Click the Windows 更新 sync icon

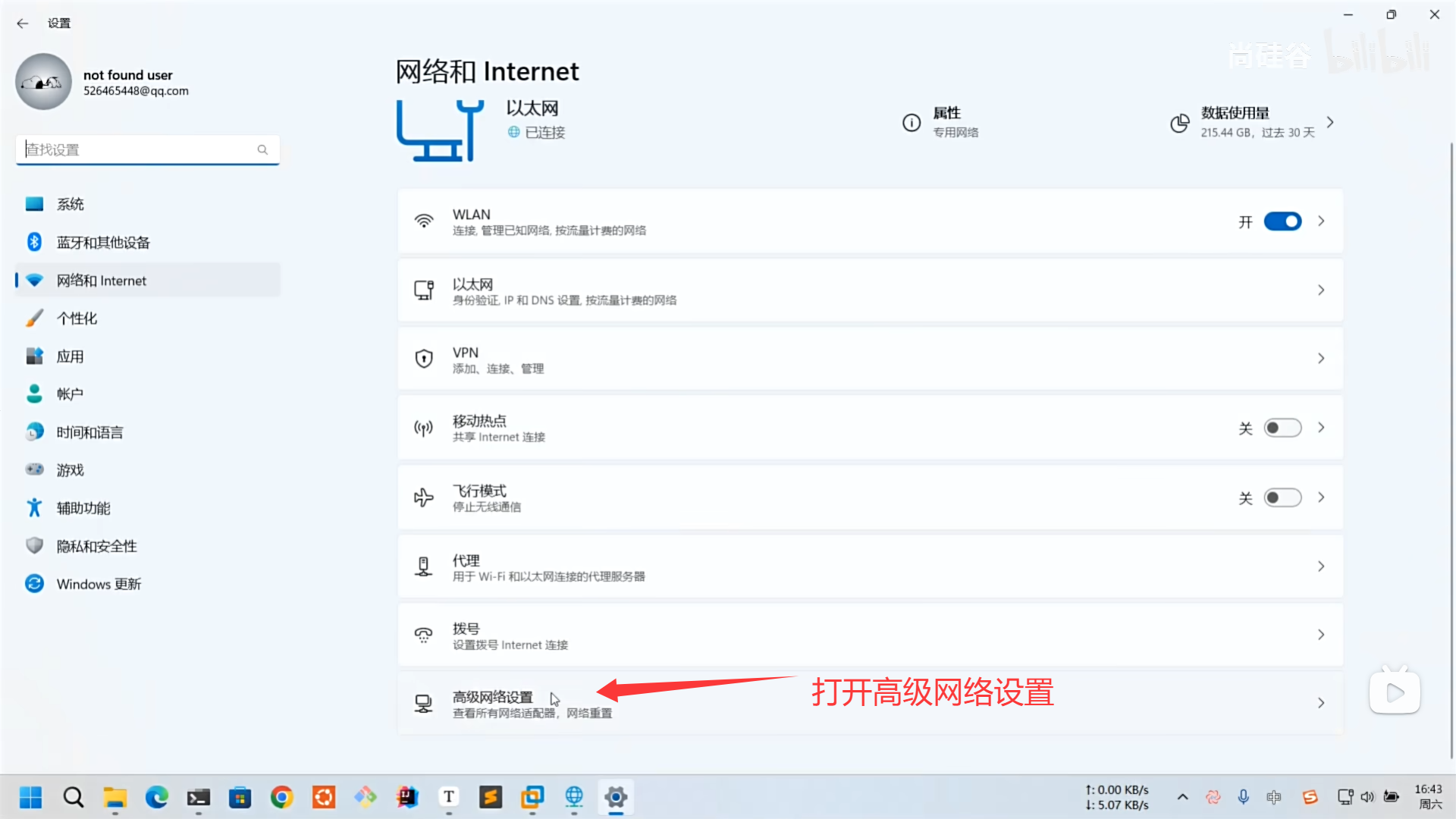coord(34,583)
